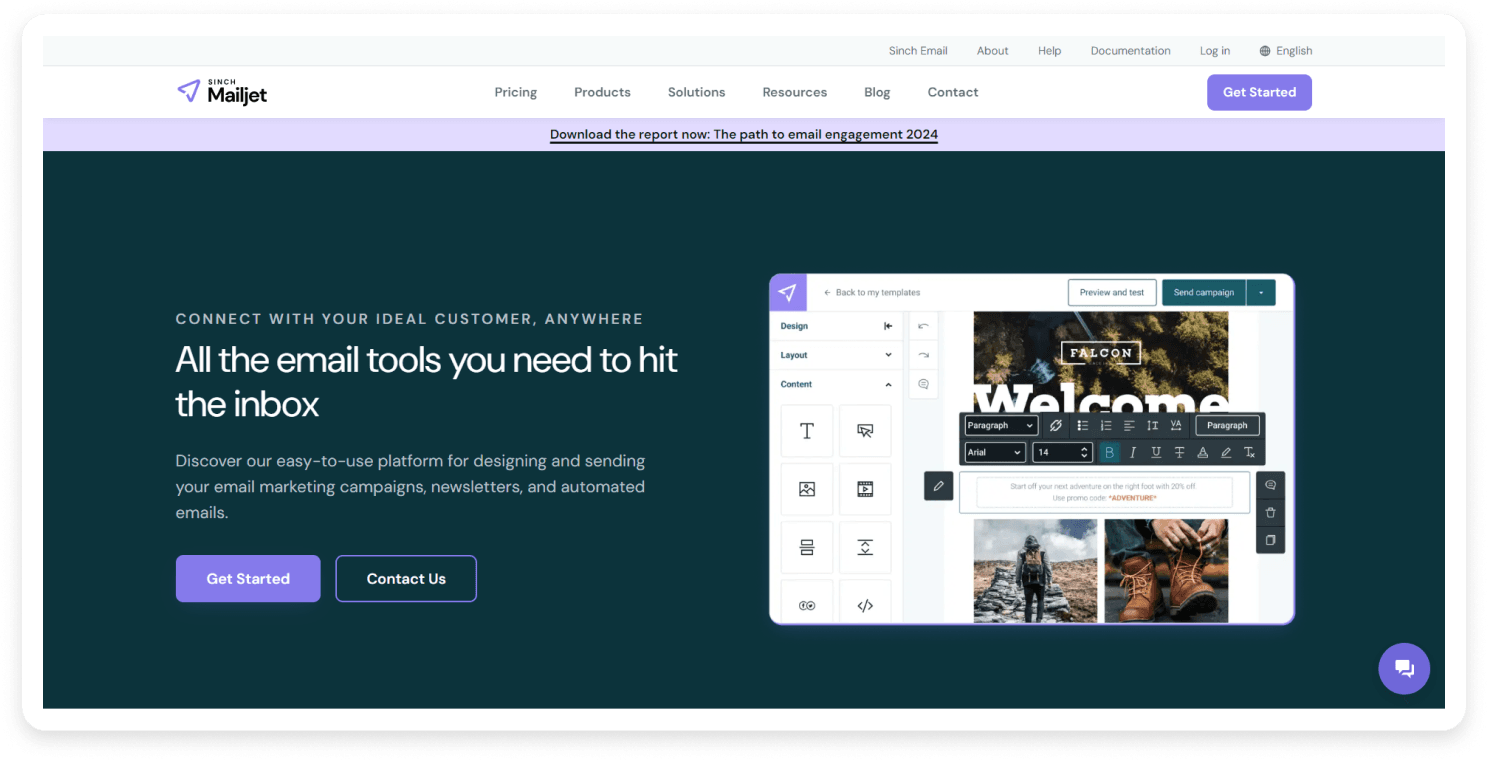Open the Paragraph style dropdown
Image resolution: width=1488 pixels, height=761 pixels.
tap(1001, 426)
